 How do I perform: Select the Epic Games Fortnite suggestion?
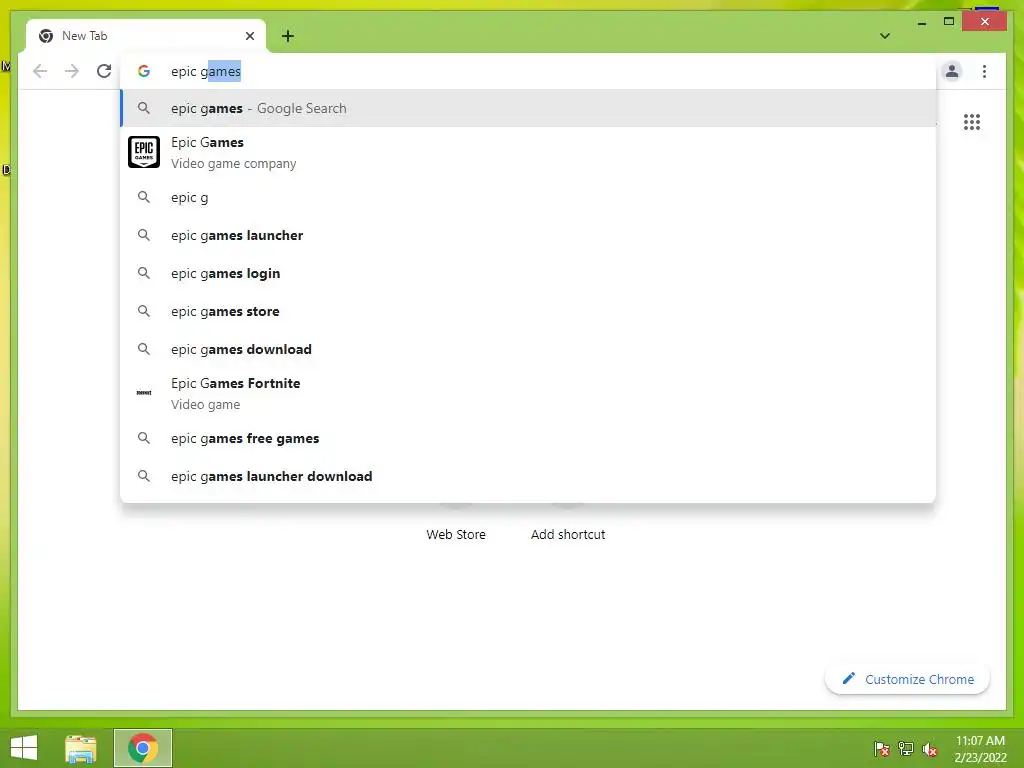(x=528, y=393)
